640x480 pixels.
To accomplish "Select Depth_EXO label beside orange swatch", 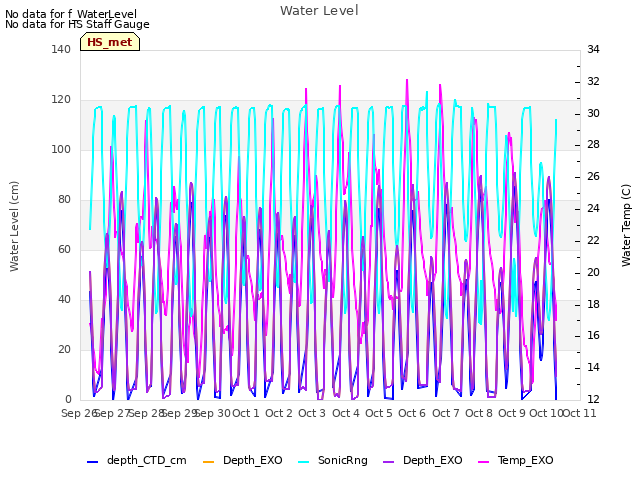I will (x=253, y=460).
